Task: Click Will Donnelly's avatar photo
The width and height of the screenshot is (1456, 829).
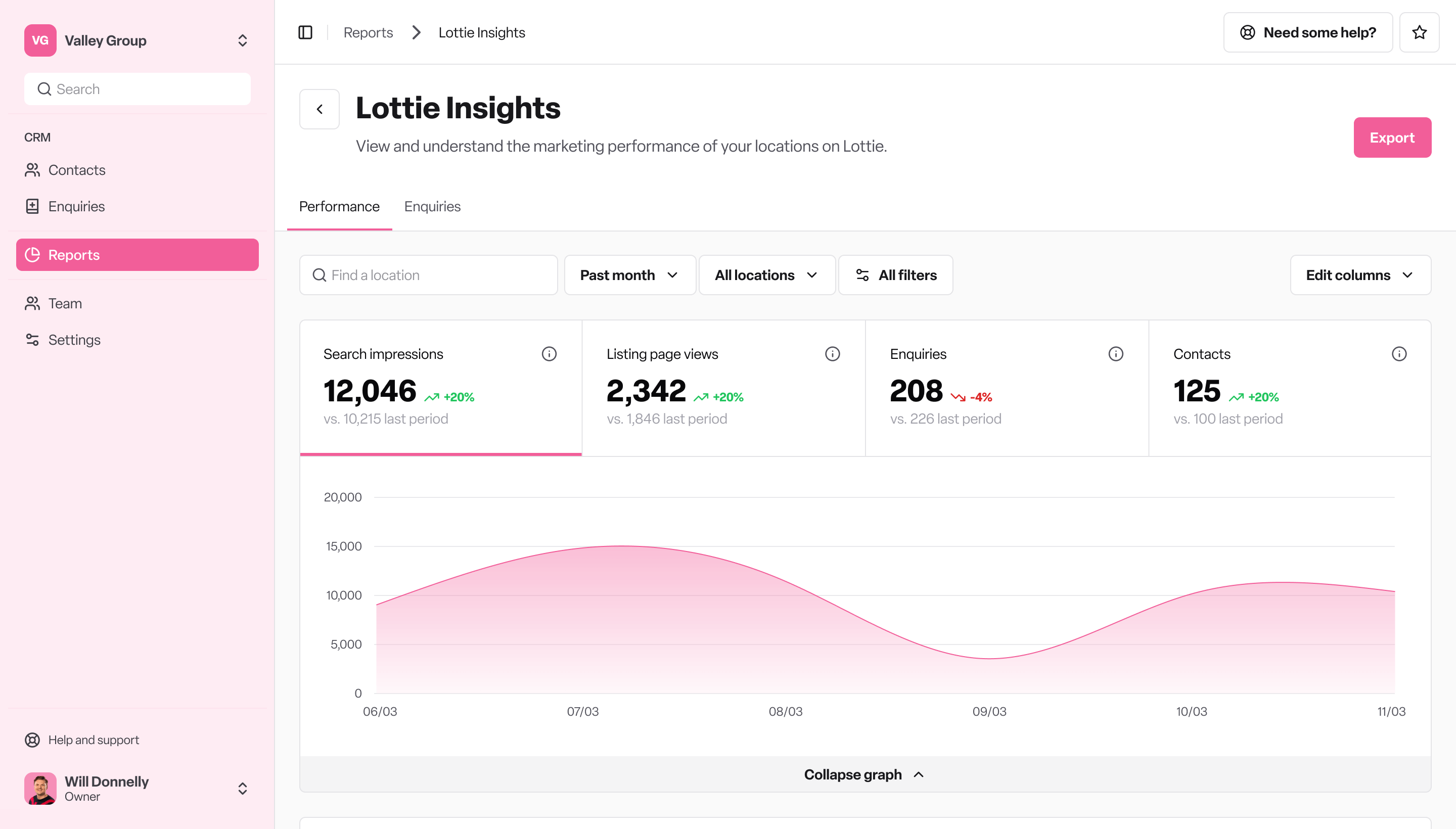Action: [40, 788]
